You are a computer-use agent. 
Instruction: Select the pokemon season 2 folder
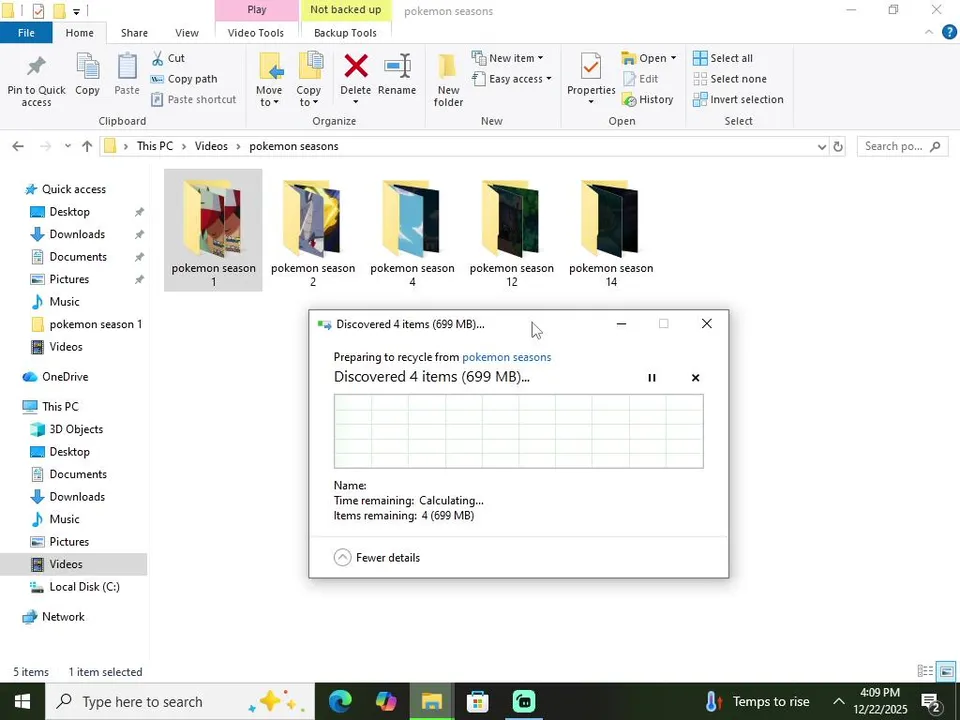point(313,231)
